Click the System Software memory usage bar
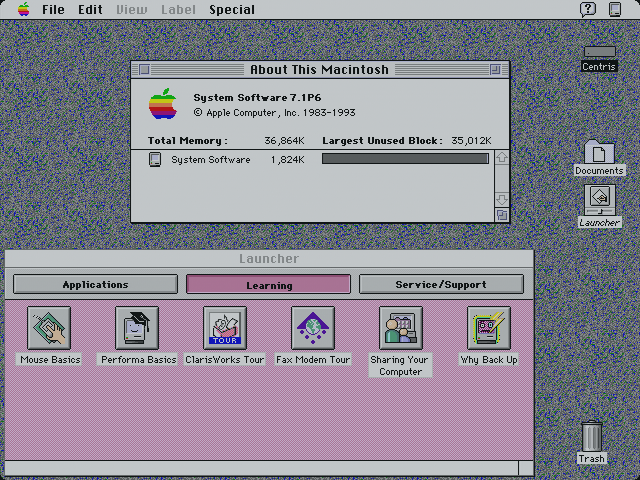The width and height of the screenshot is (640, 480). point(405,159)
